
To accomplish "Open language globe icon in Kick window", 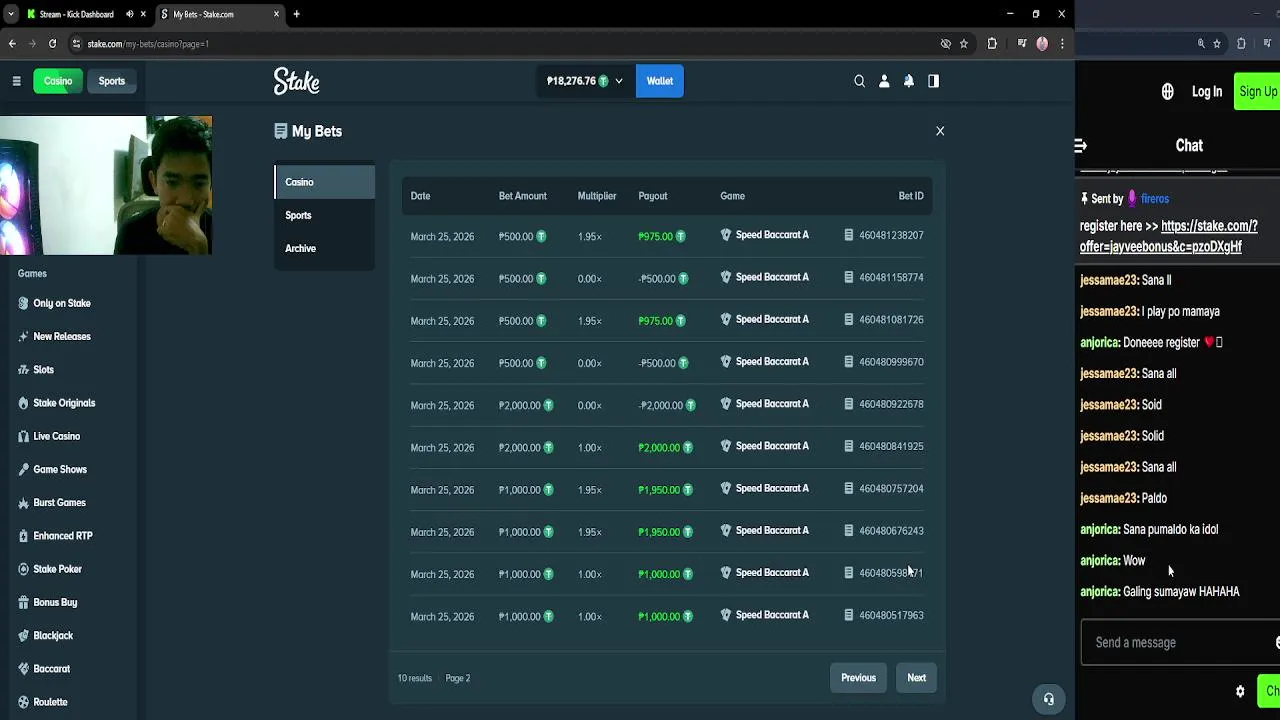I will click(x=1167, y=92).
